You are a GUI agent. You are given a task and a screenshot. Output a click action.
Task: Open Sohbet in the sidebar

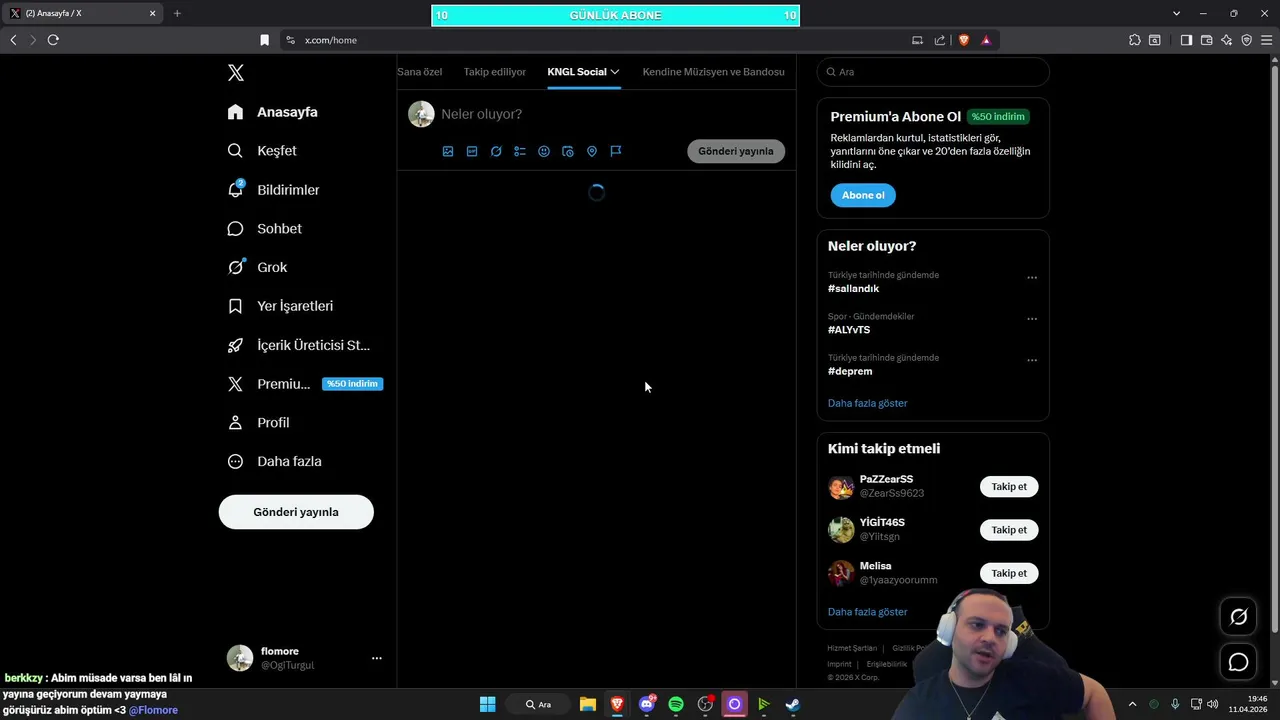coord(265,228)
